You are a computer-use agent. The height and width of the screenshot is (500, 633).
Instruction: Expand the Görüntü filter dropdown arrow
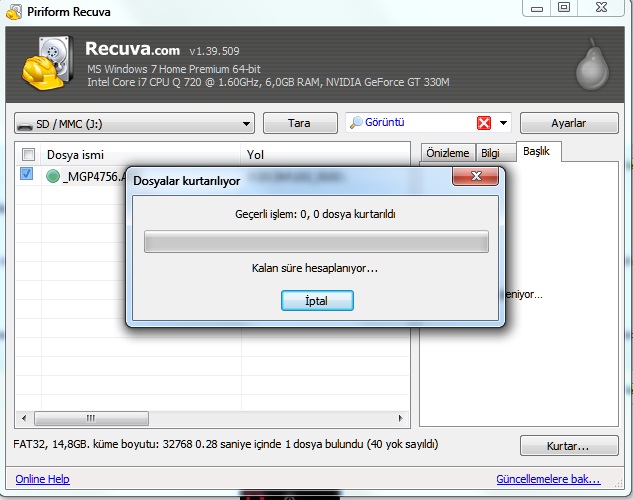click(x=503, y=123)
